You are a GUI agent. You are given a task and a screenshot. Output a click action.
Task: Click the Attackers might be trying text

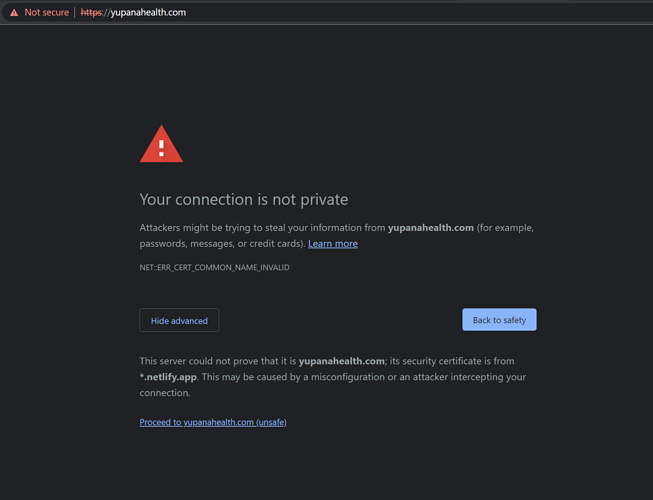pyautogui.click(x=195, y=228)
